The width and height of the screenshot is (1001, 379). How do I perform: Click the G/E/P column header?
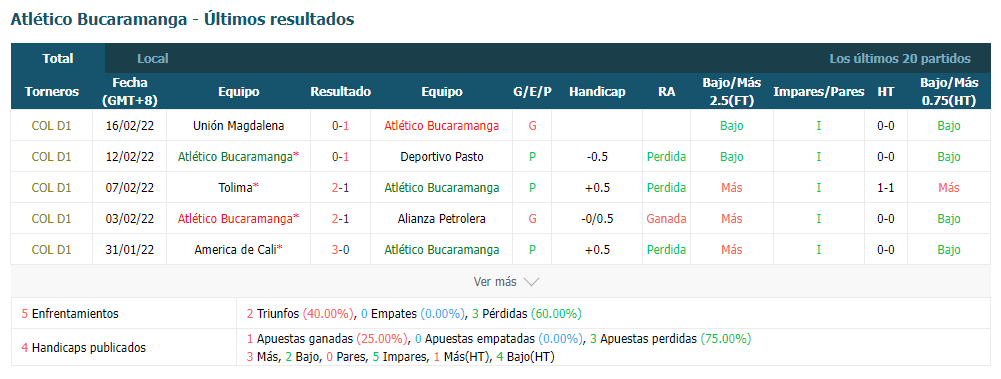(532, 92)
